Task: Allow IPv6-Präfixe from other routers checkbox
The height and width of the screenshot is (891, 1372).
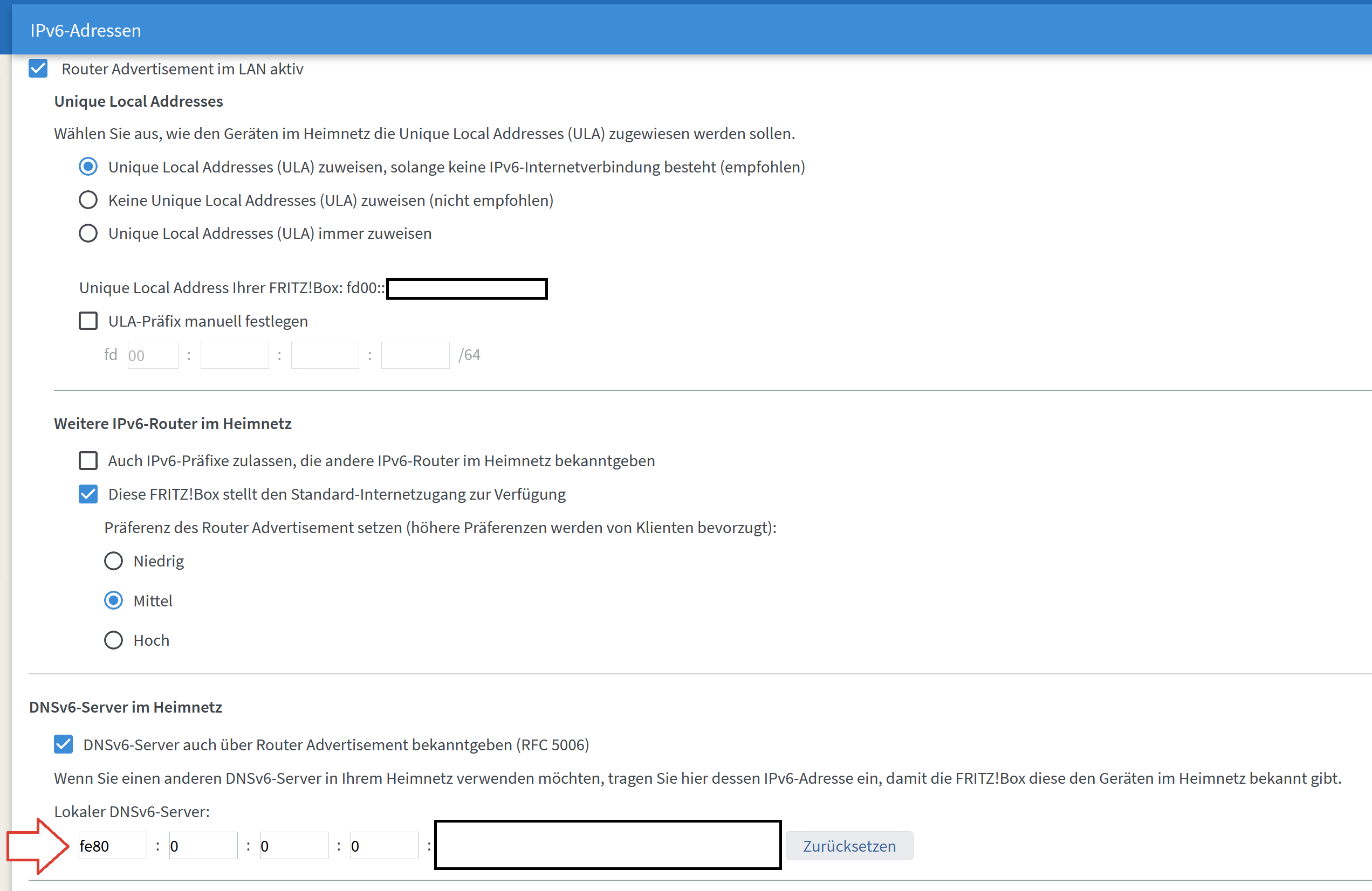Action: point(87,460)
